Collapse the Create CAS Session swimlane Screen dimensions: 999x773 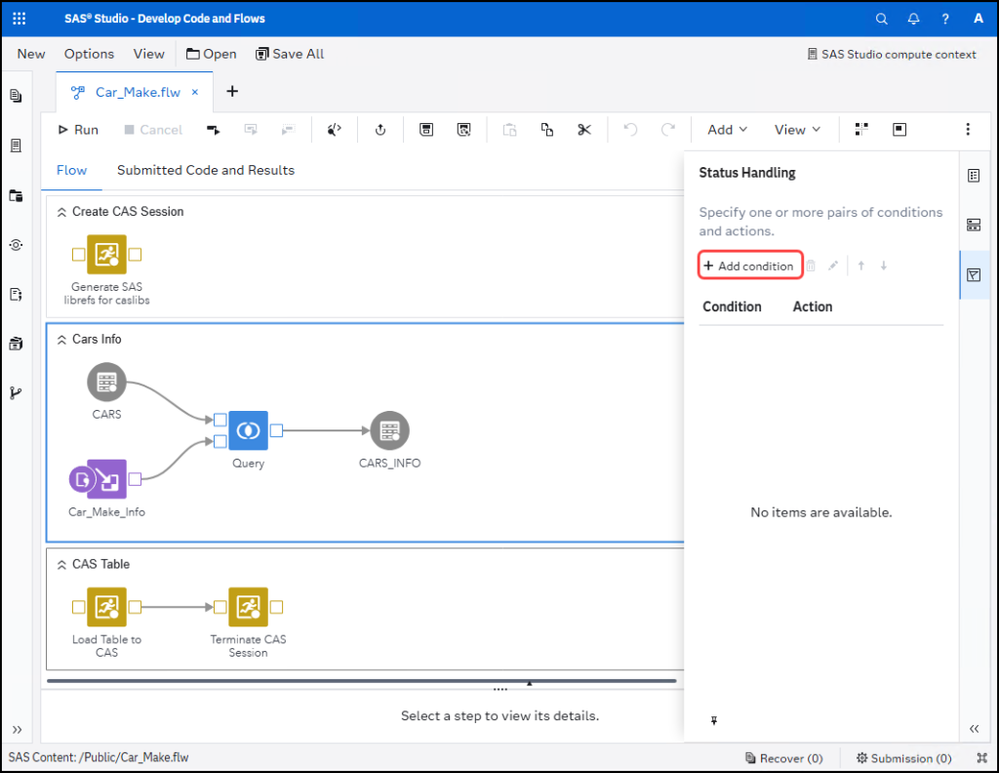coord(62,212)
